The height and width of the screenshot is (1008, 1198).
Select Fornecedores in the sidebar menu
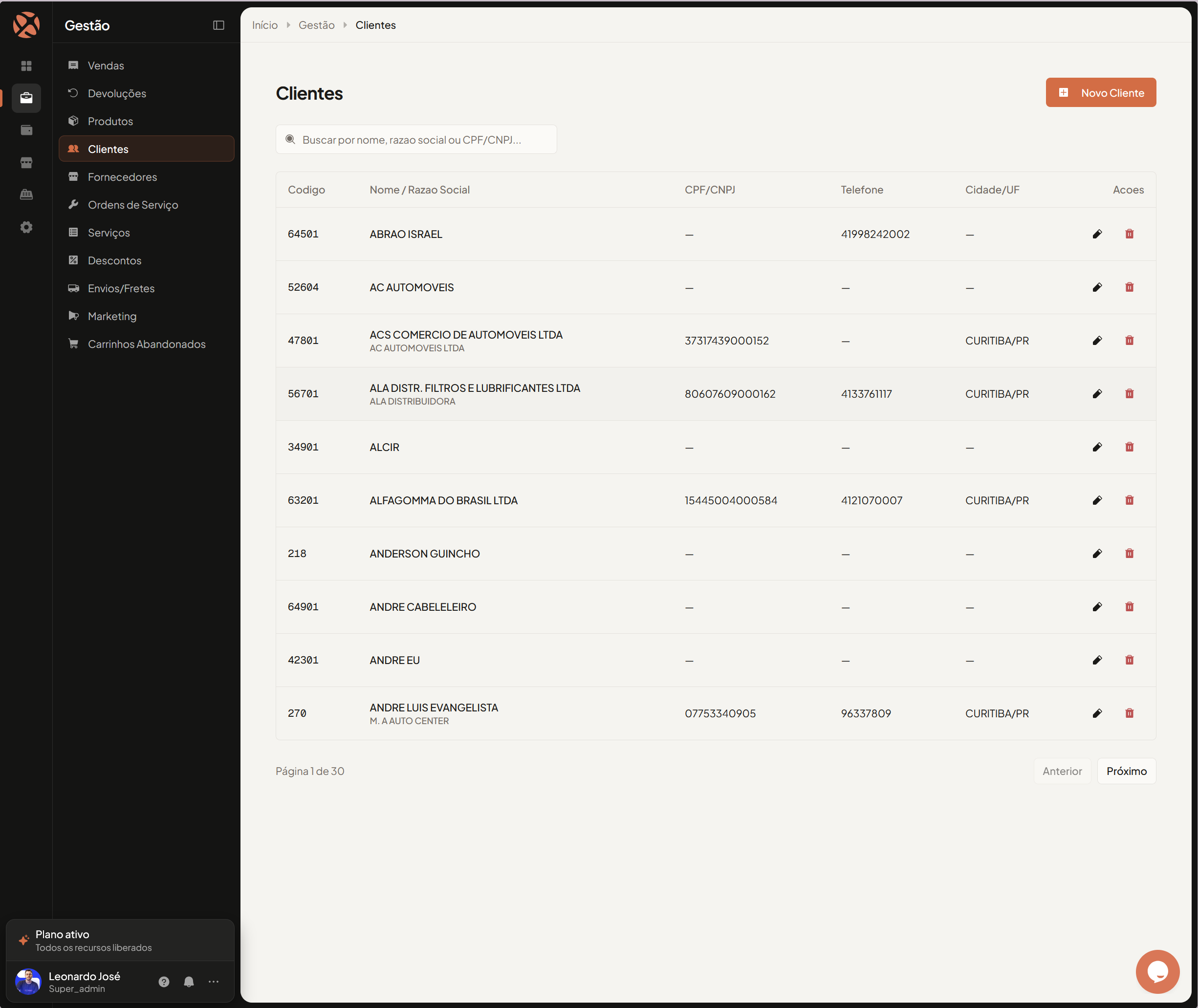click(122, 176)
